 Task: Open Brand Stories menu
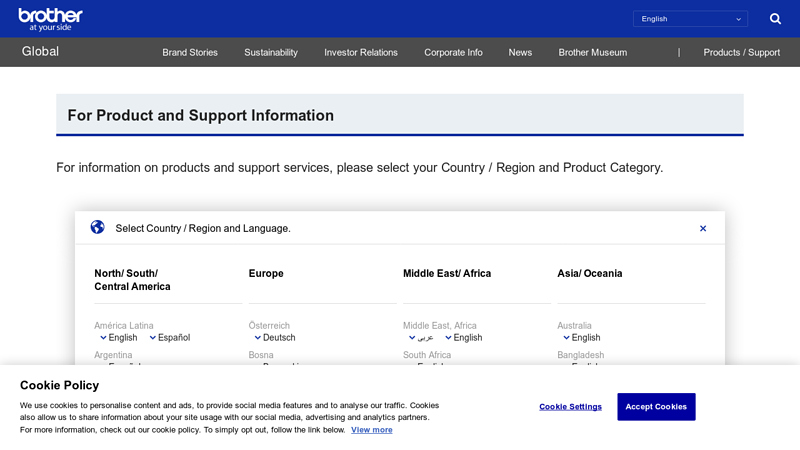coord(190,53)
